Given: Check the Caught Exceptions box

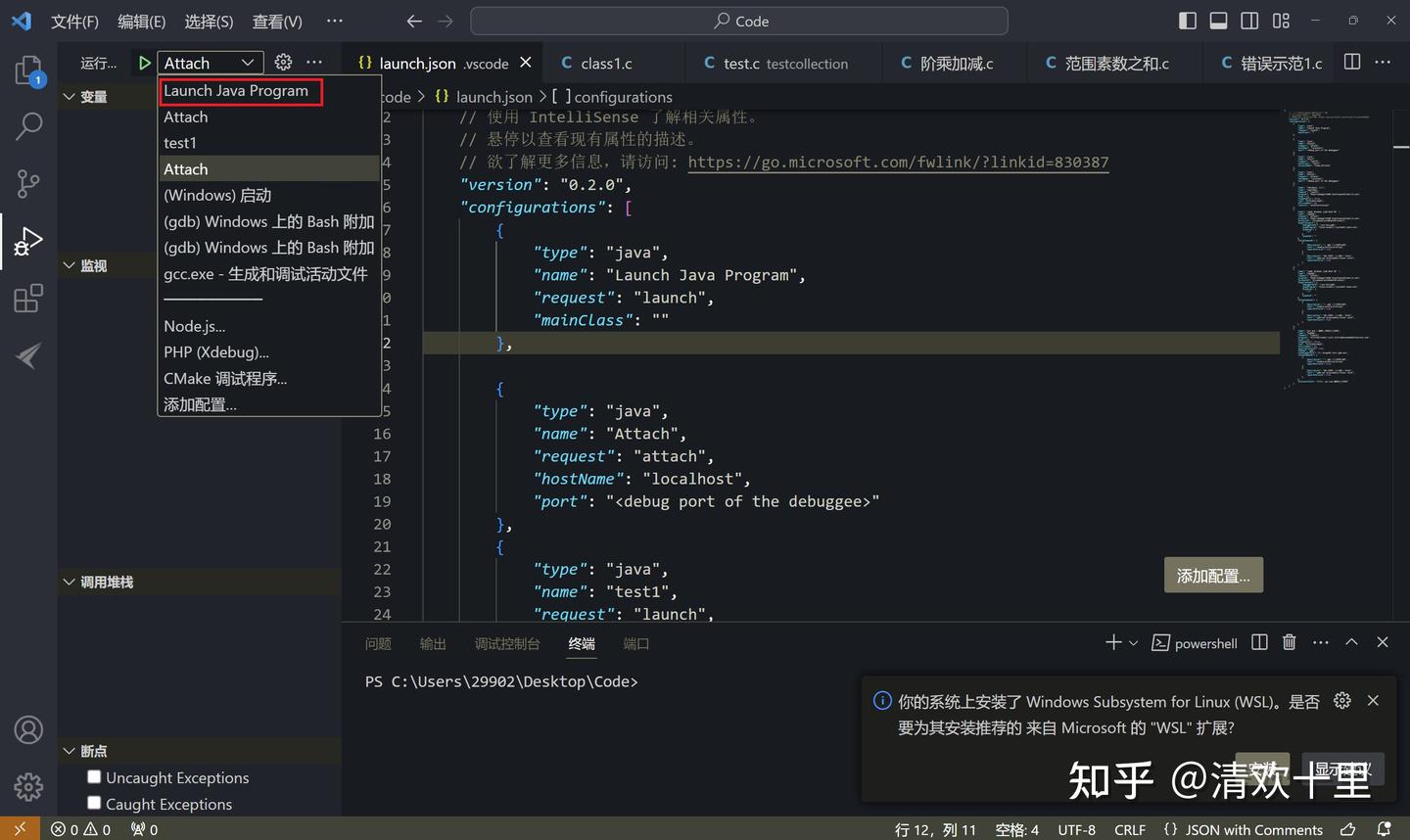Looking at the screenshot, I should (94, 804).
